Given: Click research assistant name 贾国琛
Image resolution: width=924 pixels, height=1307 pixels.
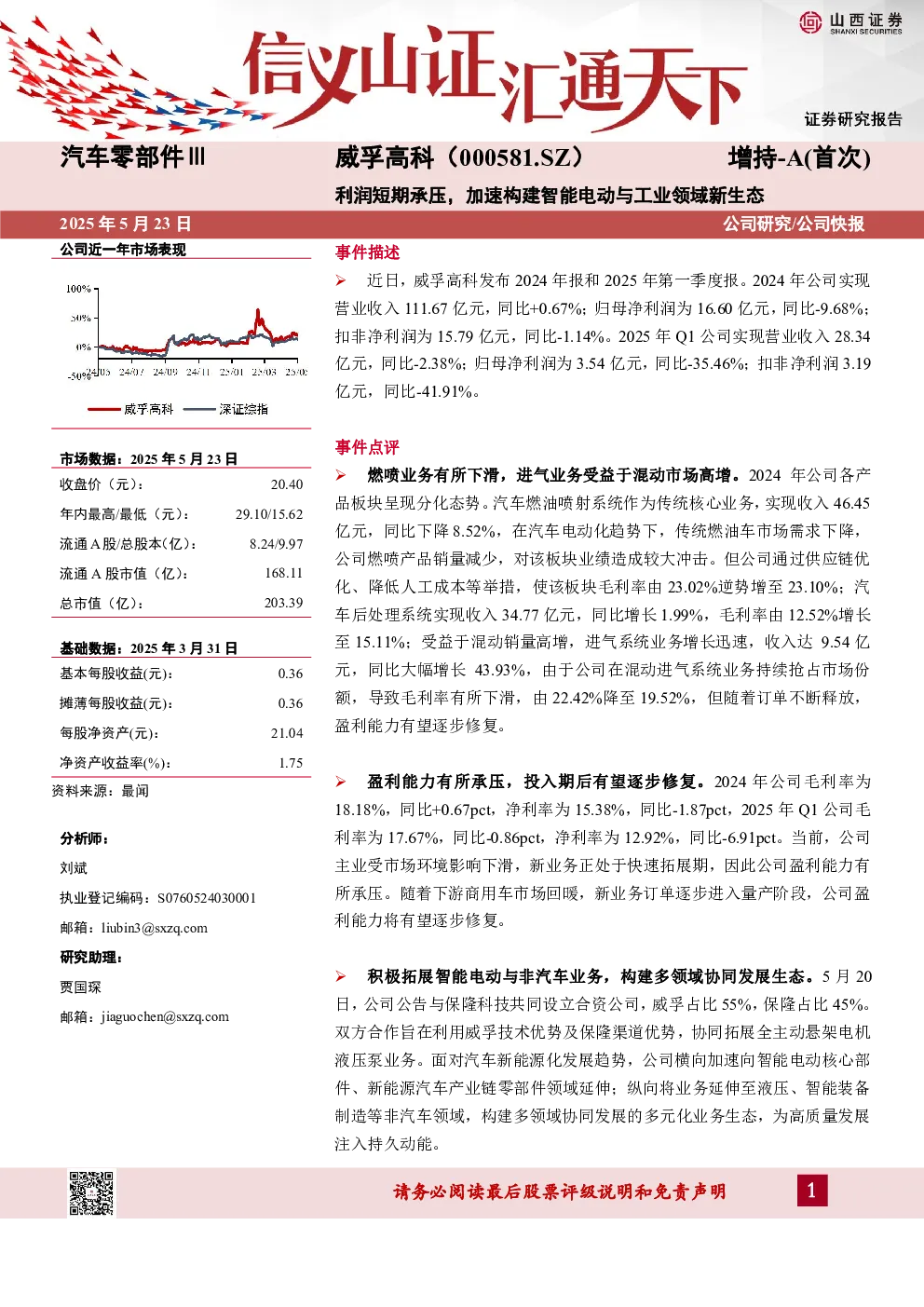Looking at the screenshot, I should 80,987.
